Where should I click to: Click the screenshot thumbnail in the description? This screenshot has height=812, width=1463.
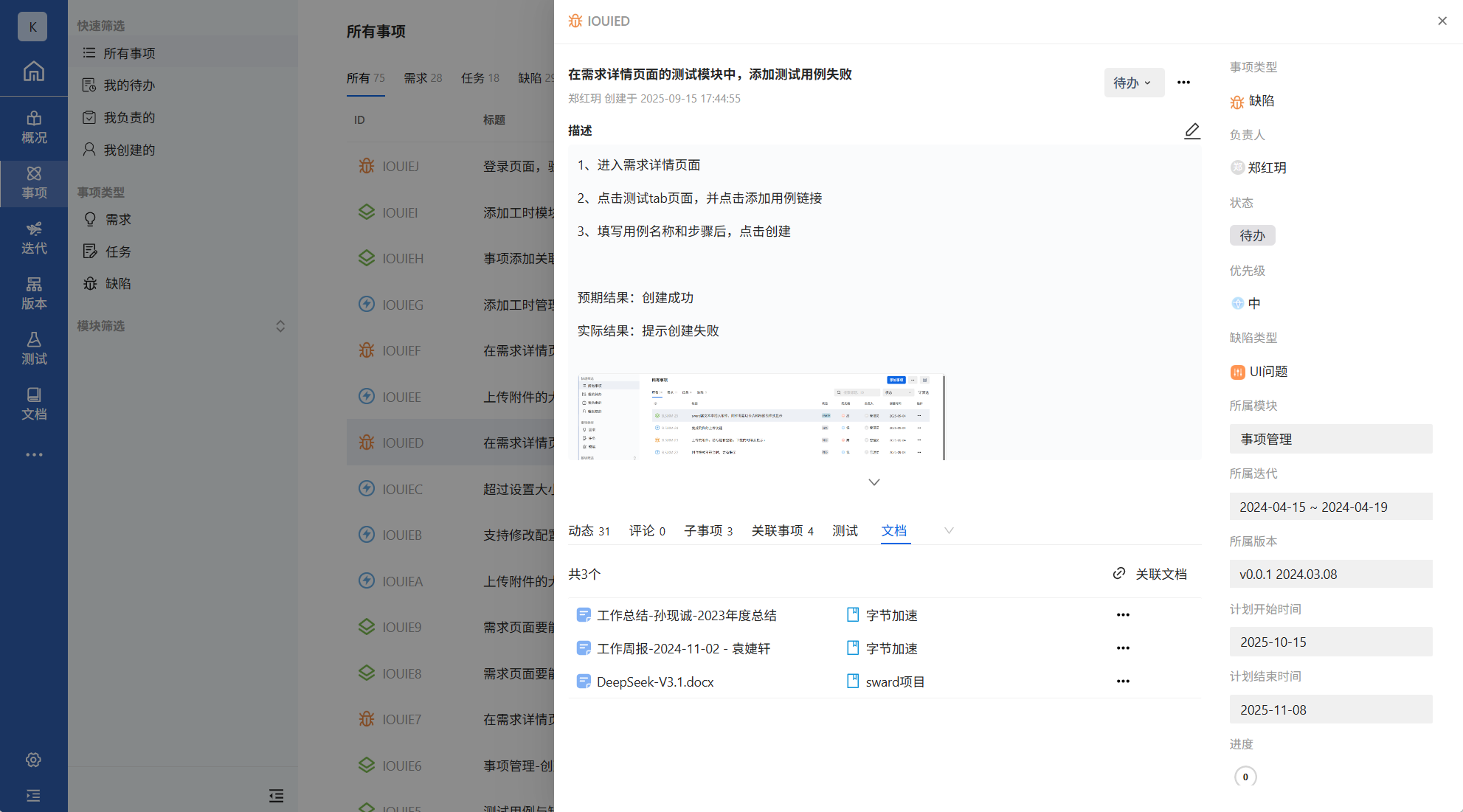point(760,417)
